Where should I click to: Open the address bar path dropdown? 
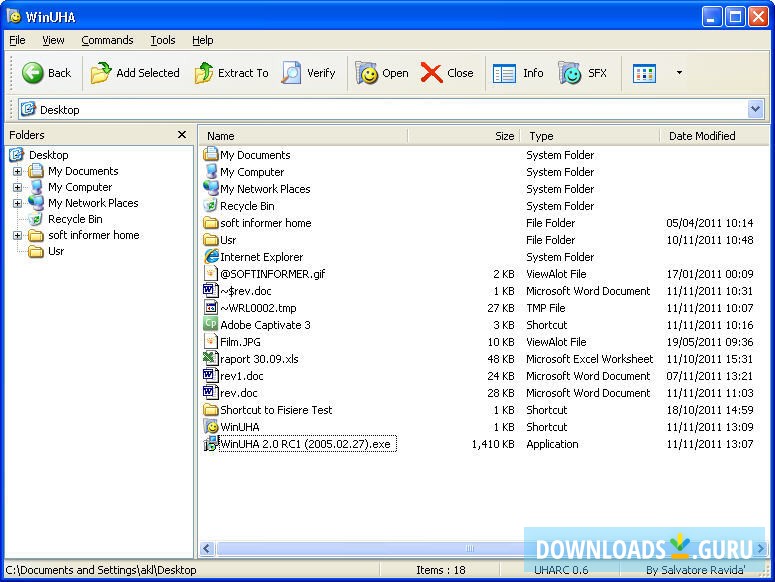point(756,109)
